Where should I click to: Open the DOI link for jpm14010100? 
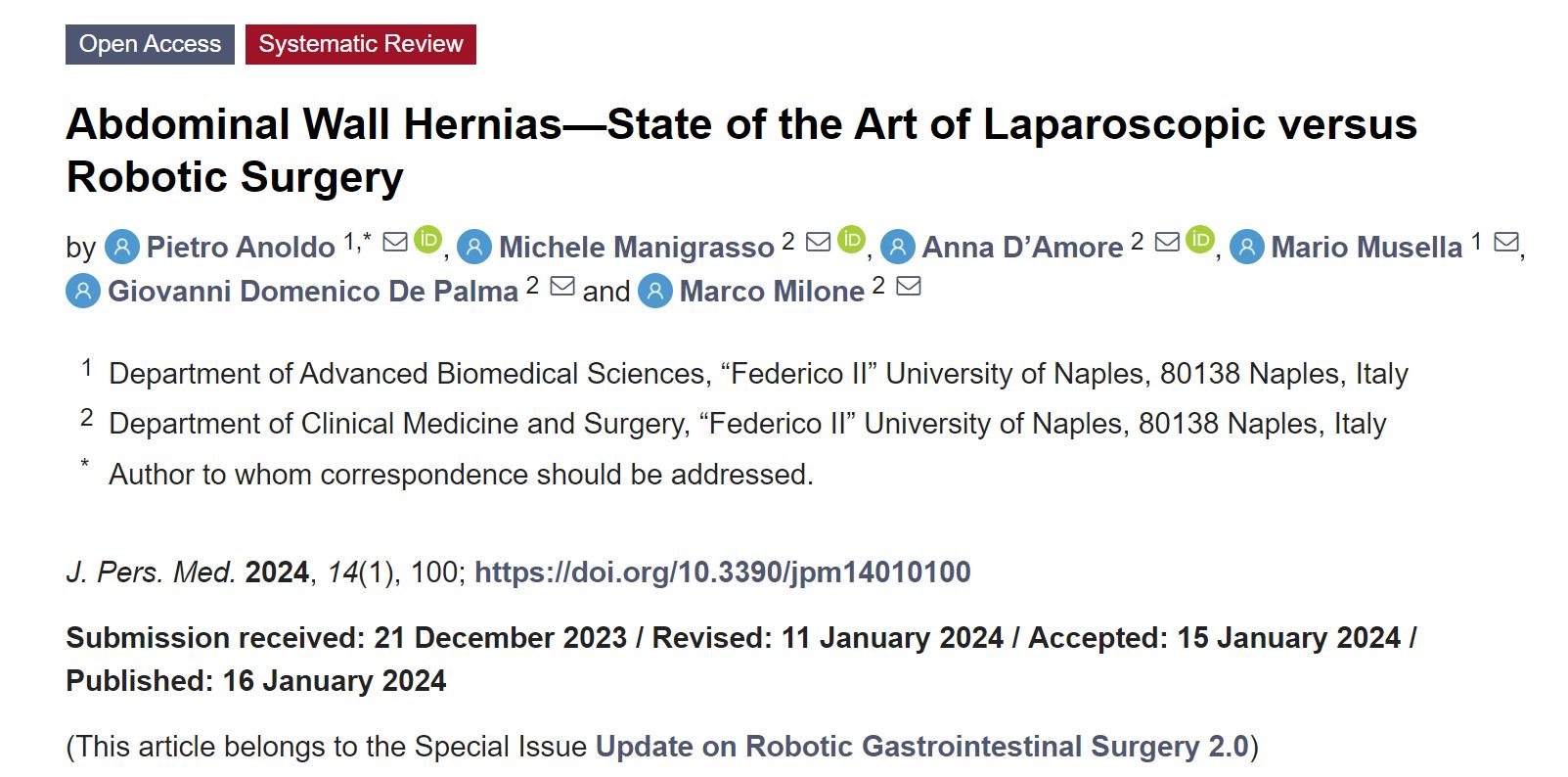click(x=722, y=572)
